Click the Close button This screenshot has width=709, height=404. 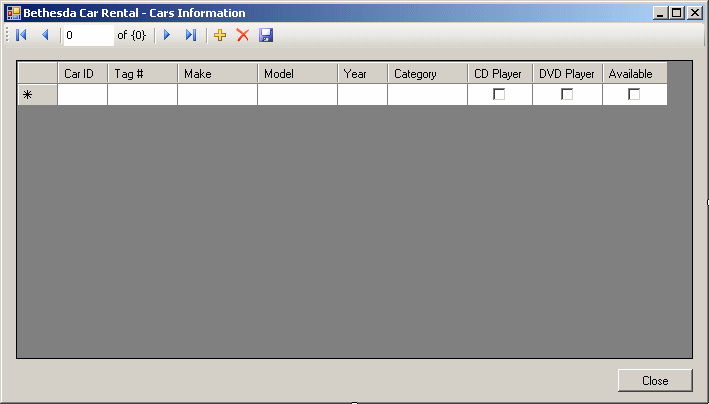(x=655, y=380)
